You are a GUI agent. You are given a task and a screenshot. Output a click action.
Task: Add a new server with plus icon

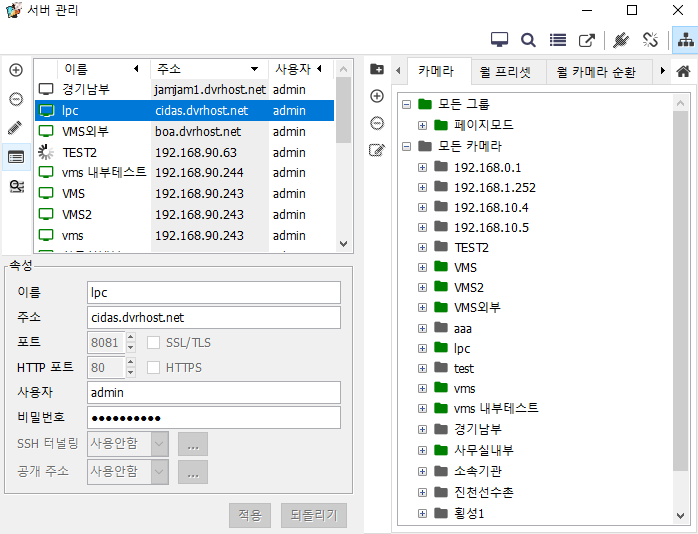point(16,70)
